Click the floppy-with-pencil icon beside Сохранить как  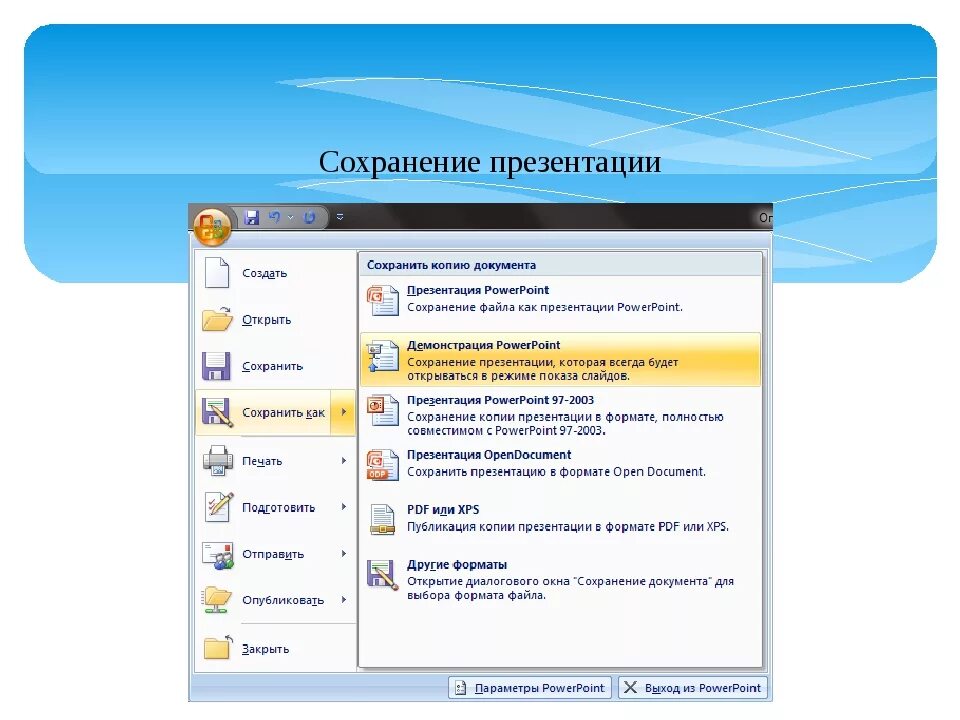[x=217, y=413]
